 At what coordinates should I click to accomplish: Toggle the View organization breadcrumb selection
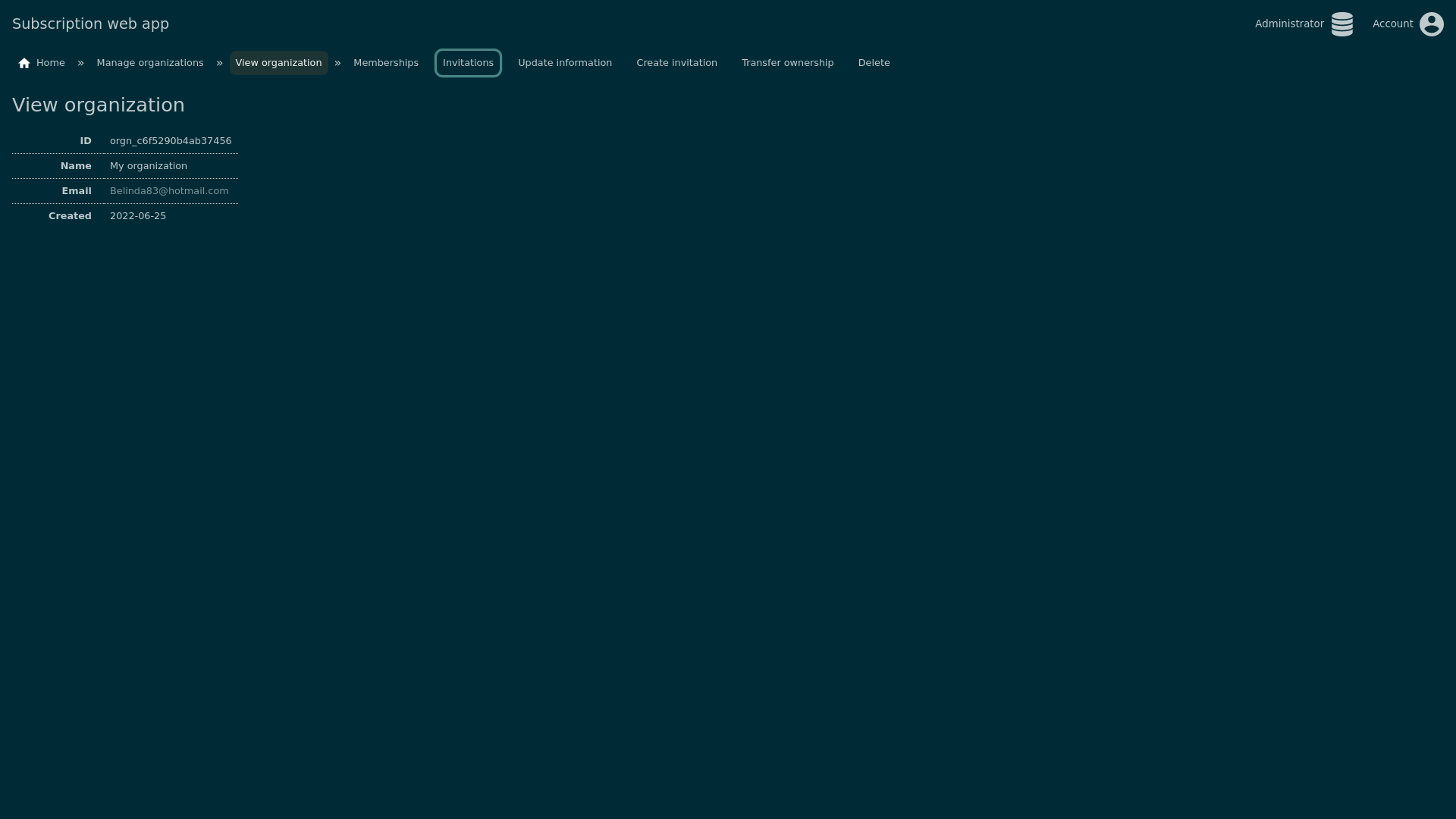tap(278, 63)
